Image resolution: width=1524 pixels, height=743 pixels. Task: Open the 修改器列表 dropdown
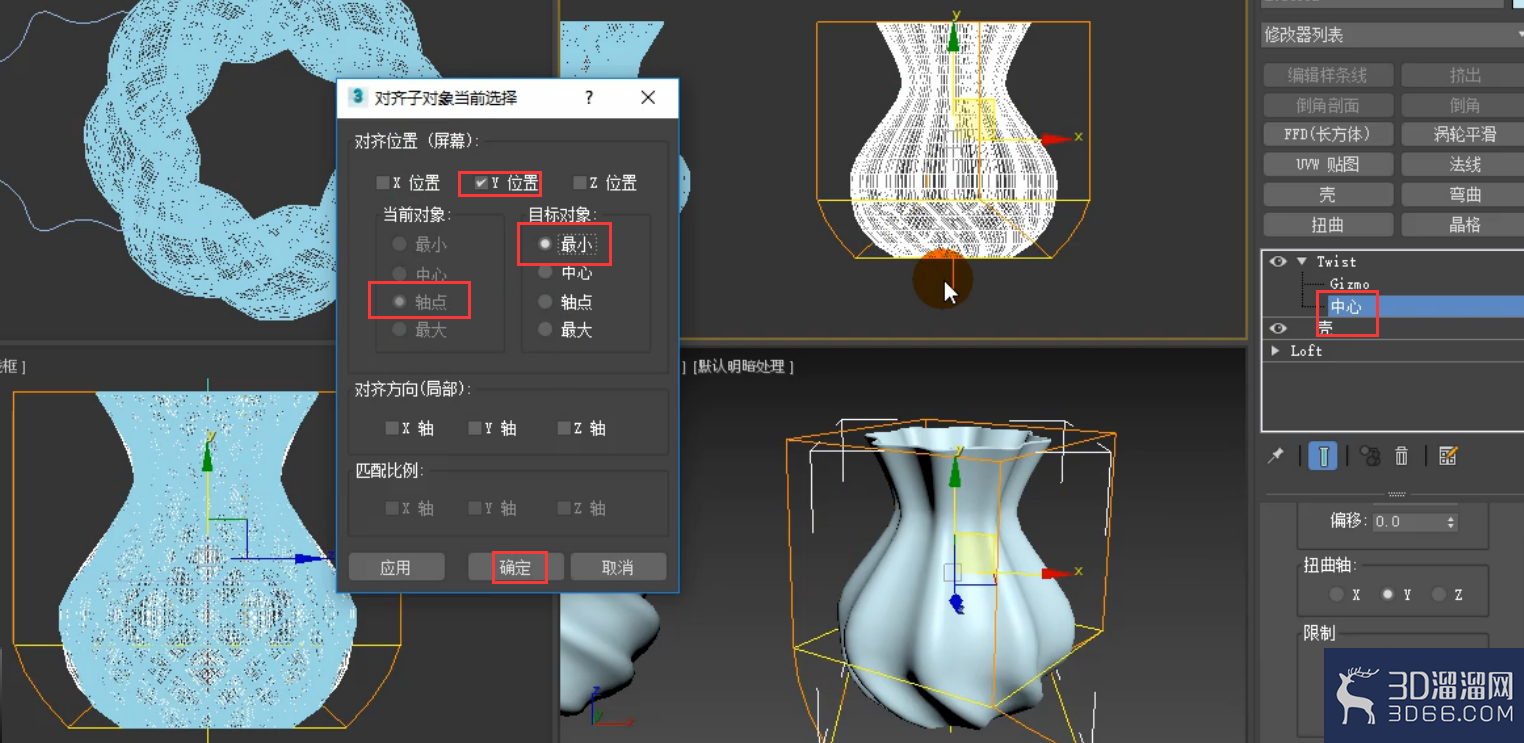(1392, 35)
